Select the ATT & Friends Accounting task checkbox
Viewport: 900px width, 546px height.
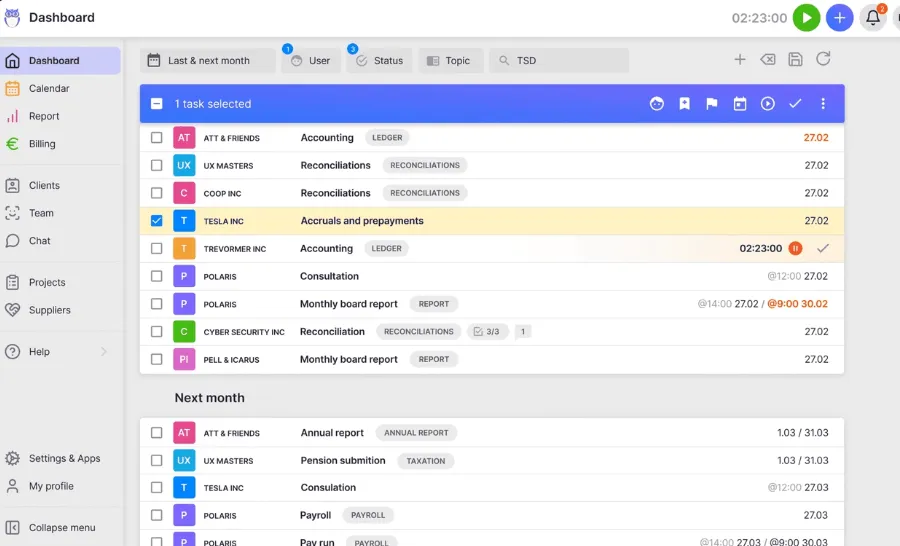156,138
